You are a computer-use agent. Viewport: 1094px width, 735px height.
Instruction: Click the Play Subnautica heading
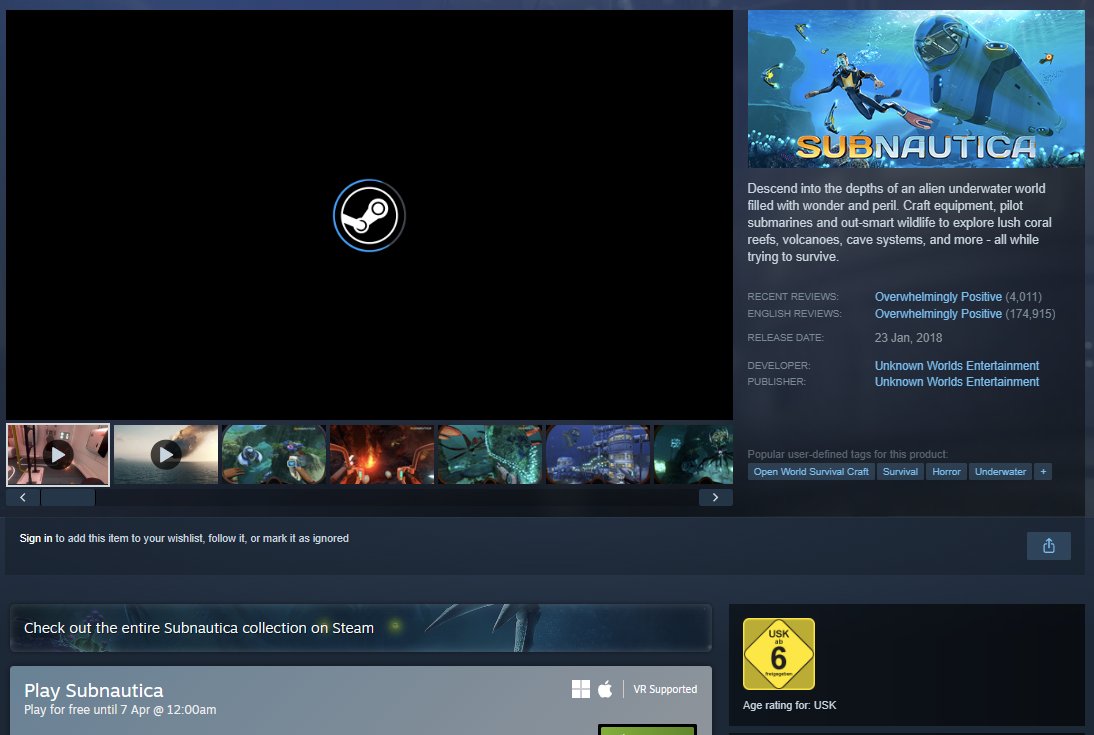(93, 690)
